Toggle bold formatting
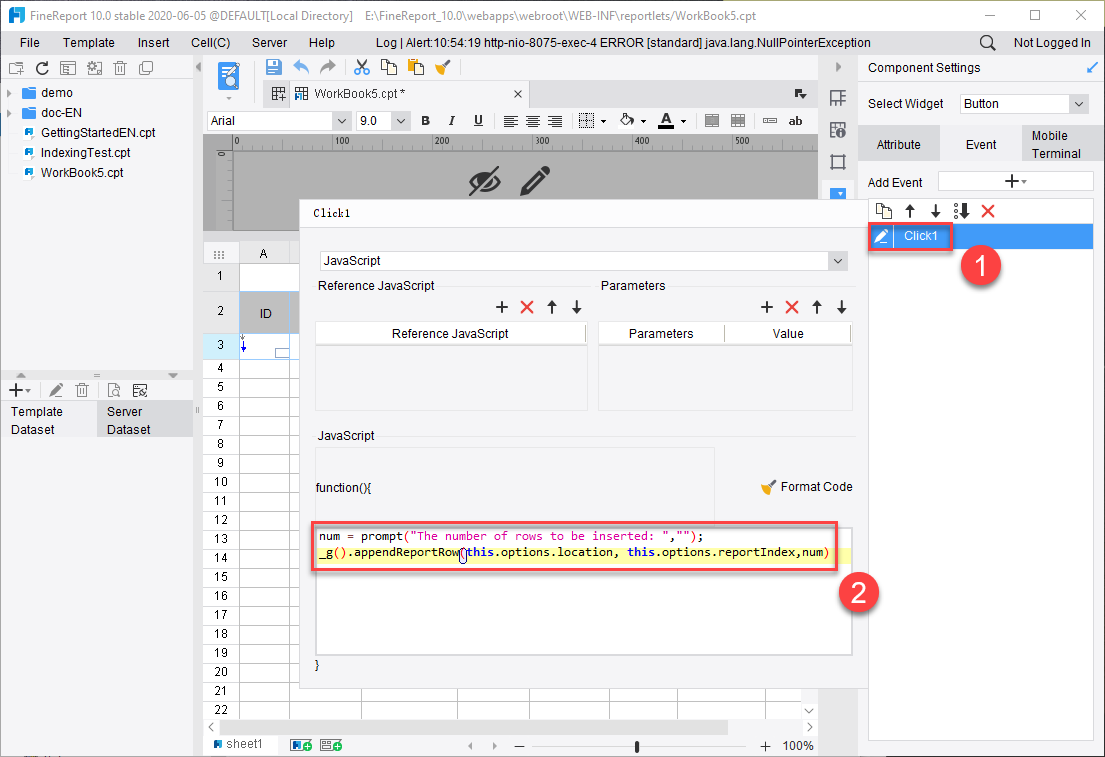 tap(425, 120)
